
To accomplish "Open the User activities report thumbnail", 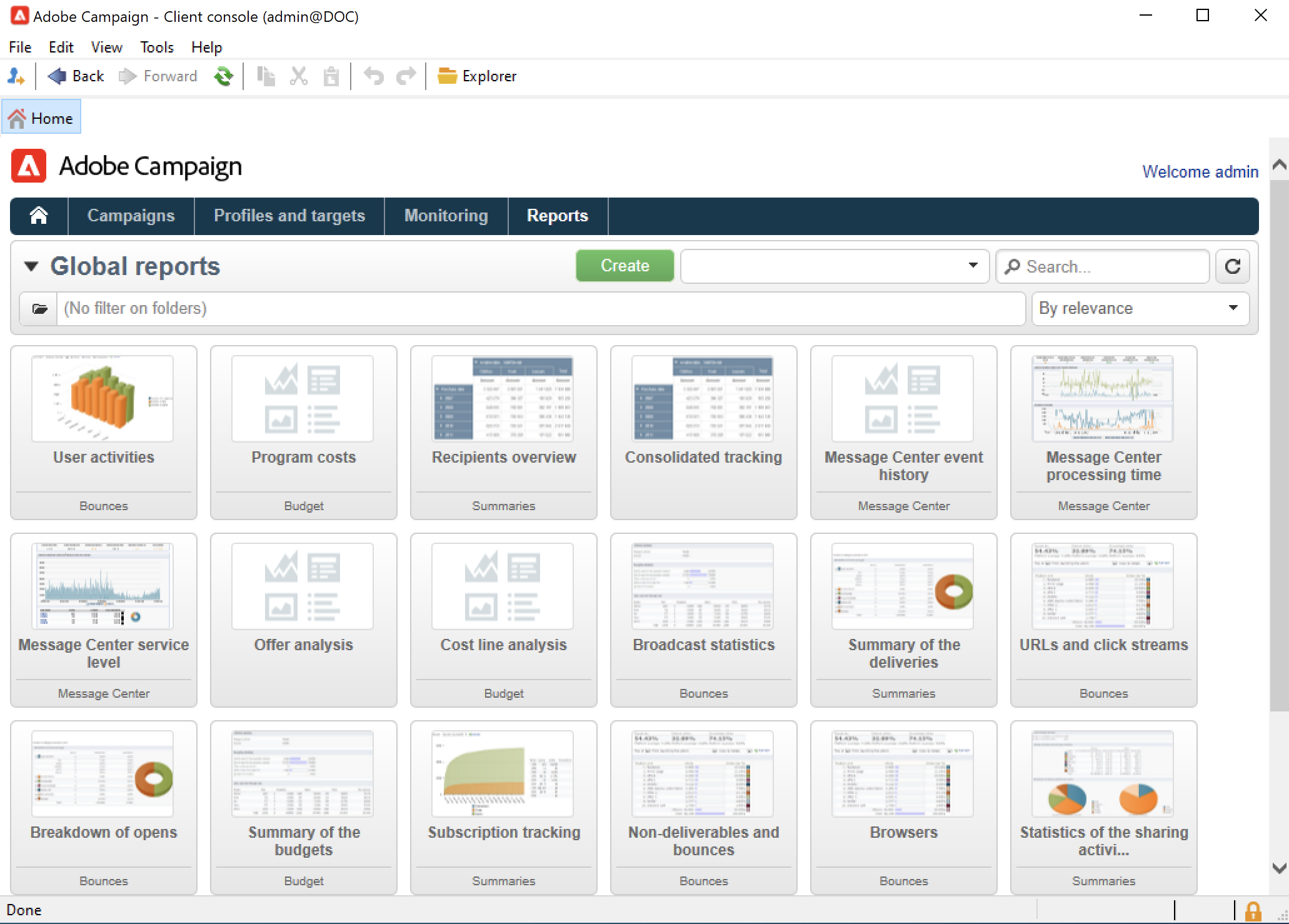I will [103, 399].
